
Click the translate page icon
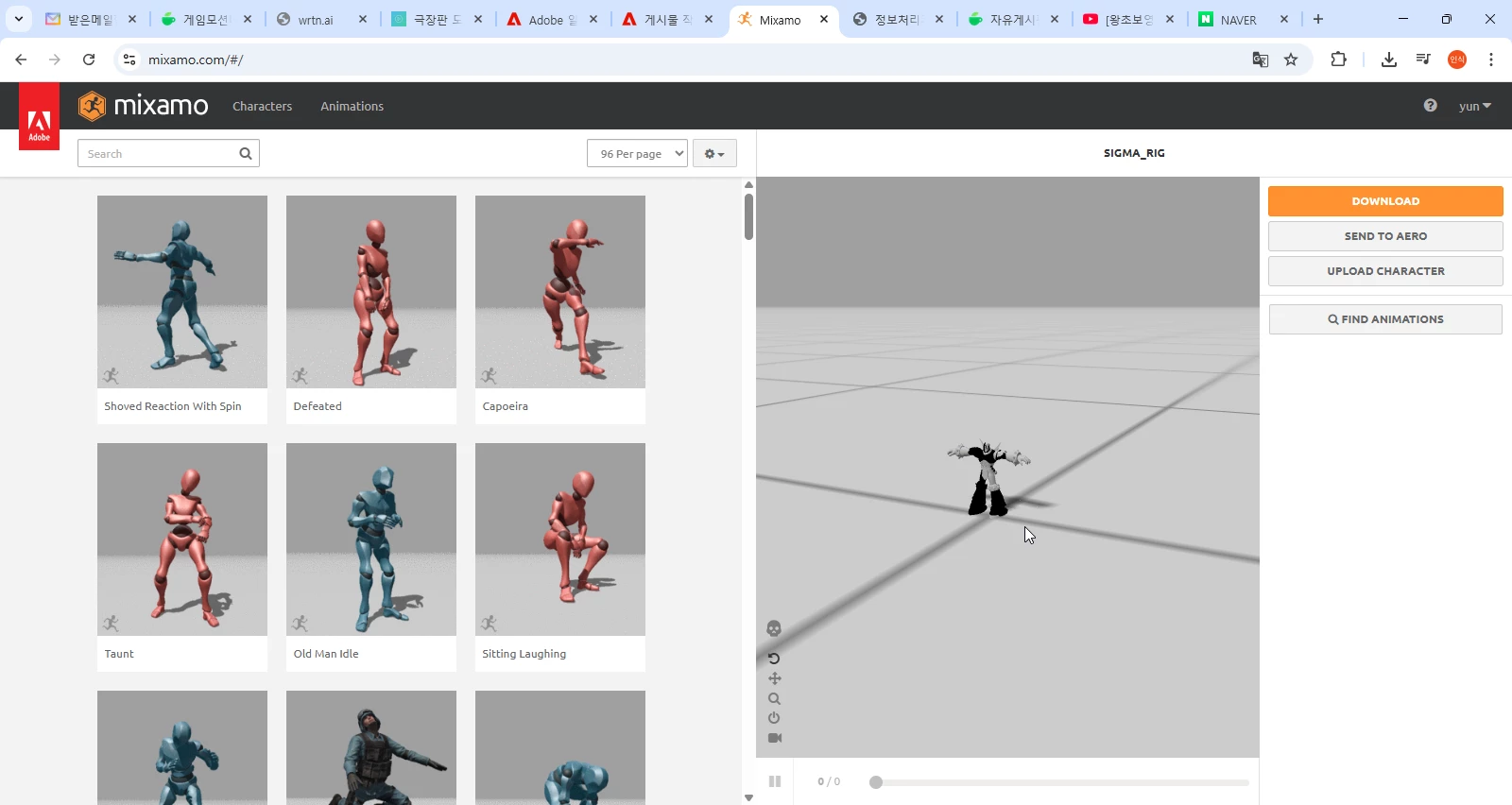tap(1260, 60)
